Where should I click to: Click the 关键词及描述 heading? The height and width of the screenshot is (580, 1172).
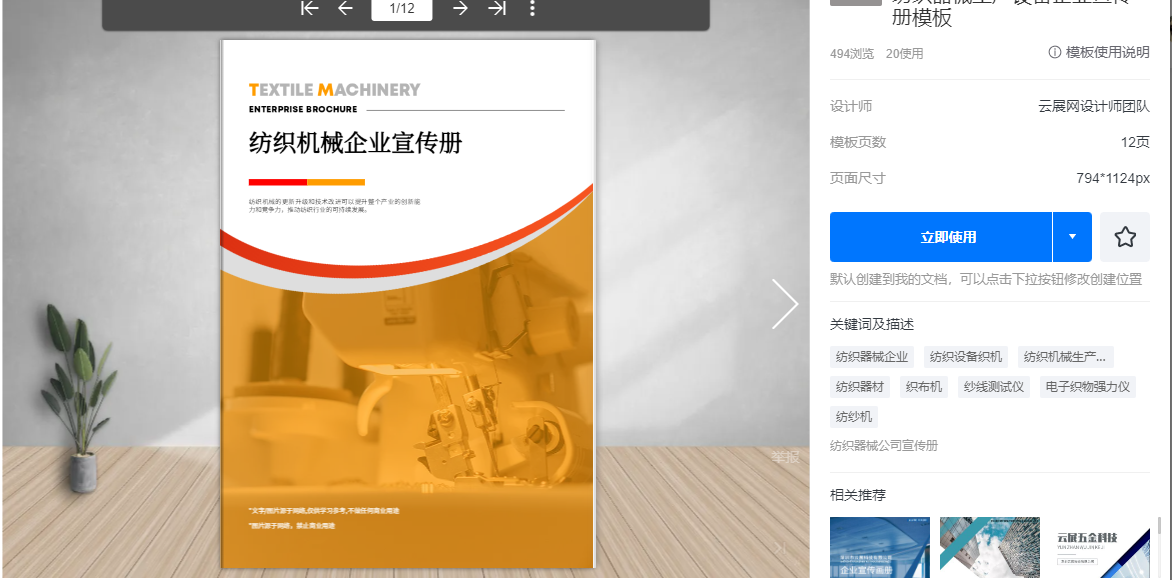872,324
